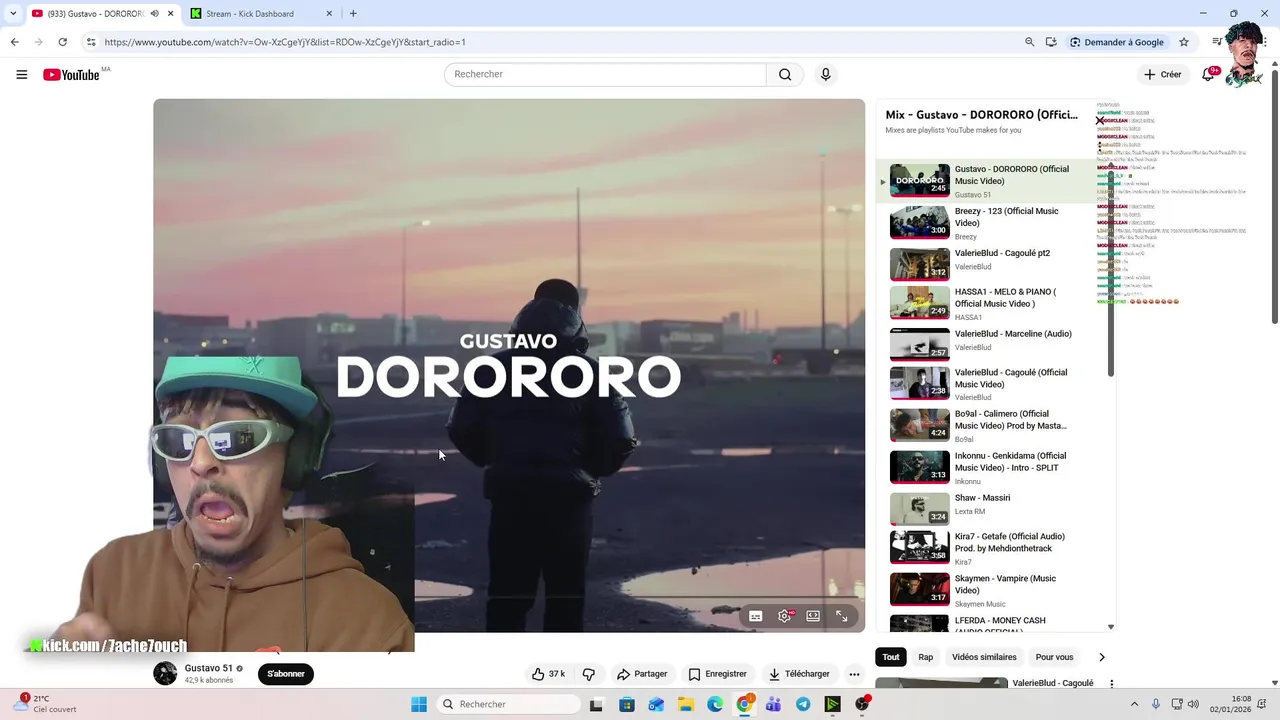The width and height of the screenshot is (1280, 720).
Task: Dislike the video
Action: [589, 674]
